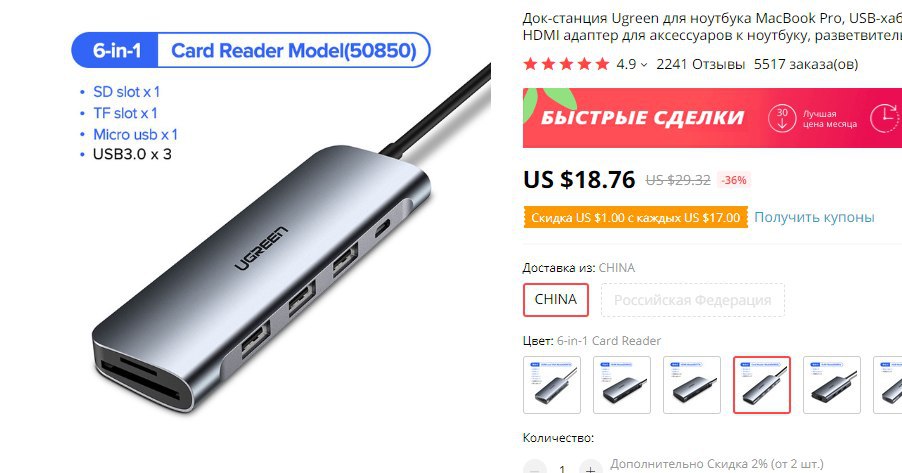
Task: Click Получить купоны link
Action: (814, 217)
